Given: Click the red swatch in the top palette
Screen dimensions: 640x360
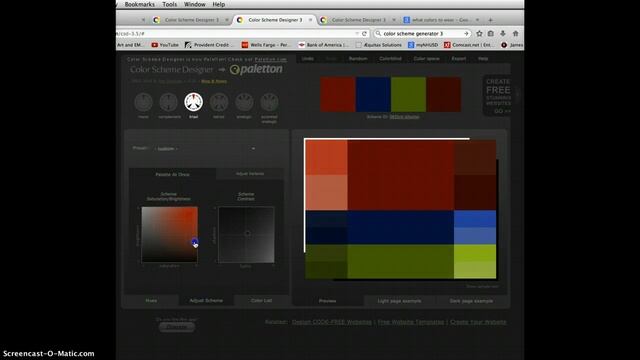Looking at the screenshot, I should click(338, 94).
